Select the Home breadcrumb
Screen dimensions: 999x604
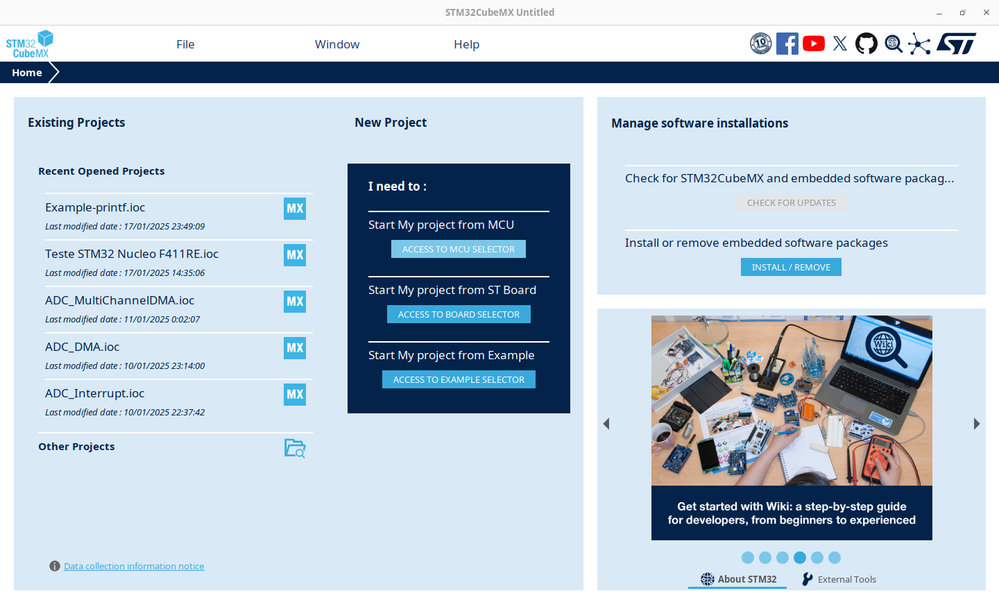coord(27,73)
